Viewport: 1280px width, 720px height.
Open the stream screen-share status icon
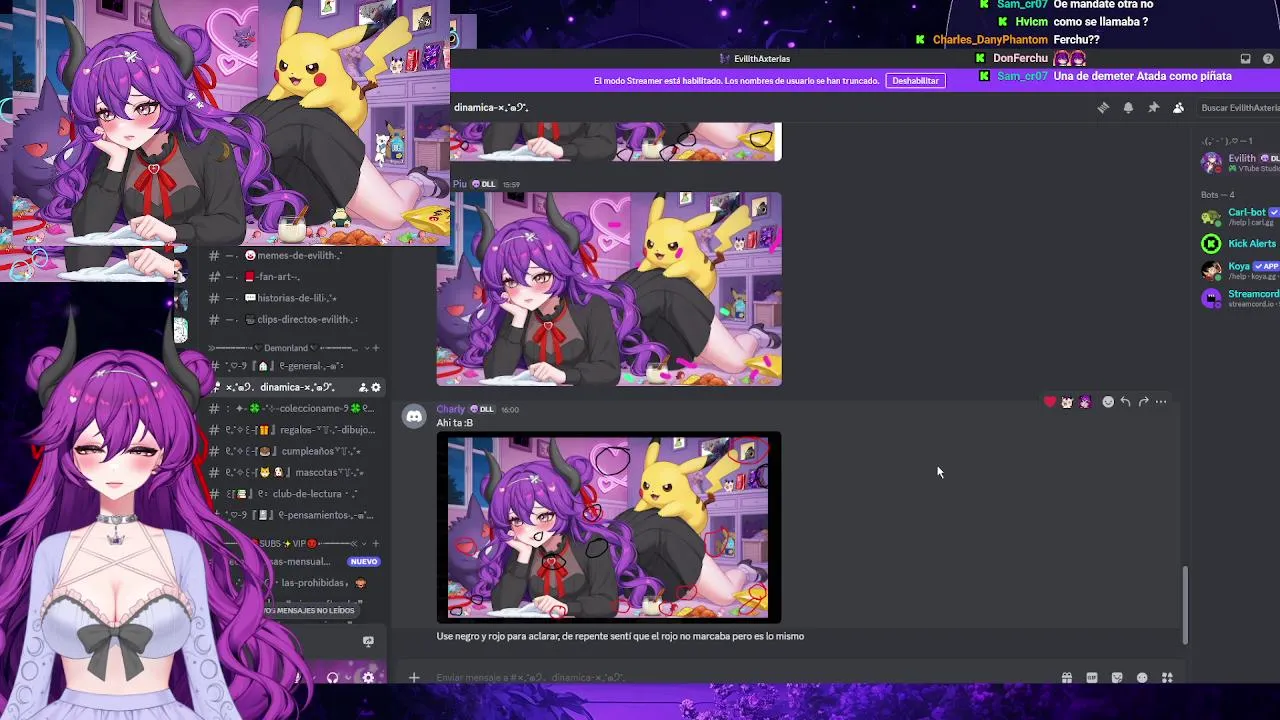[368, 642]
